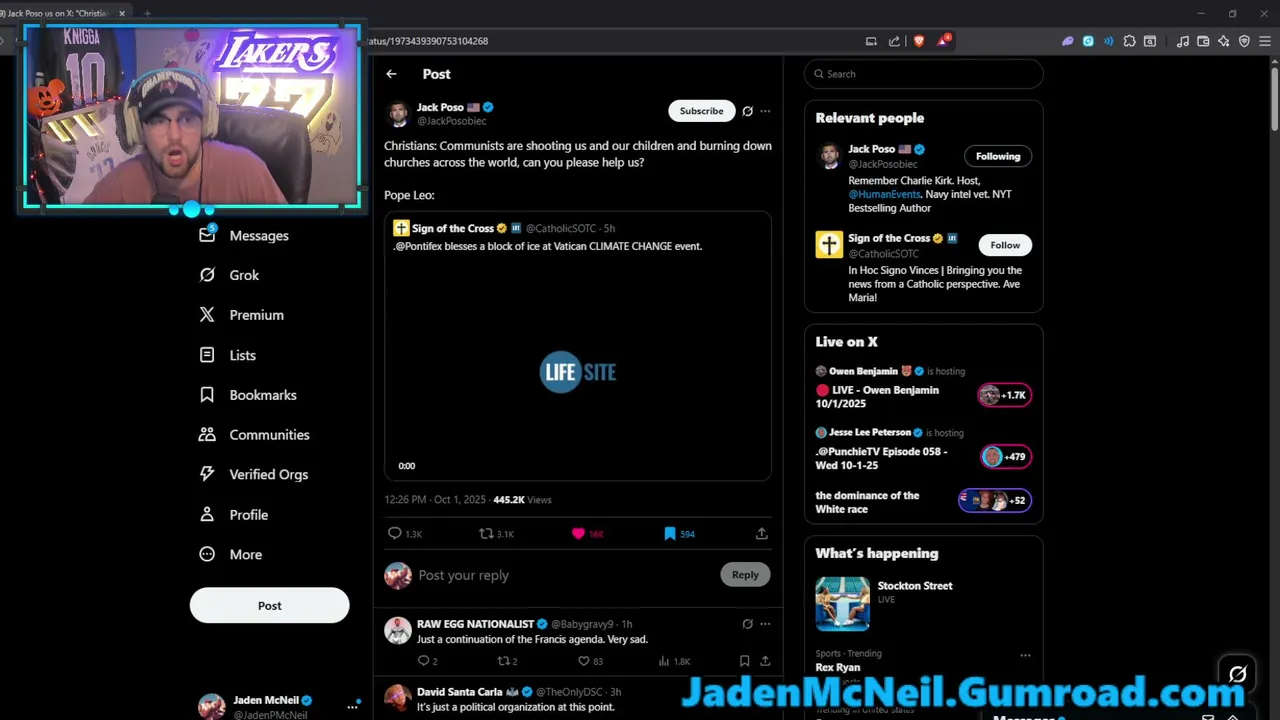Image resolution: width=1280 pixels, height=720 pixels.
Task: Open Jaden McNeil account switcher dots
Action: [x=352, y=706]
